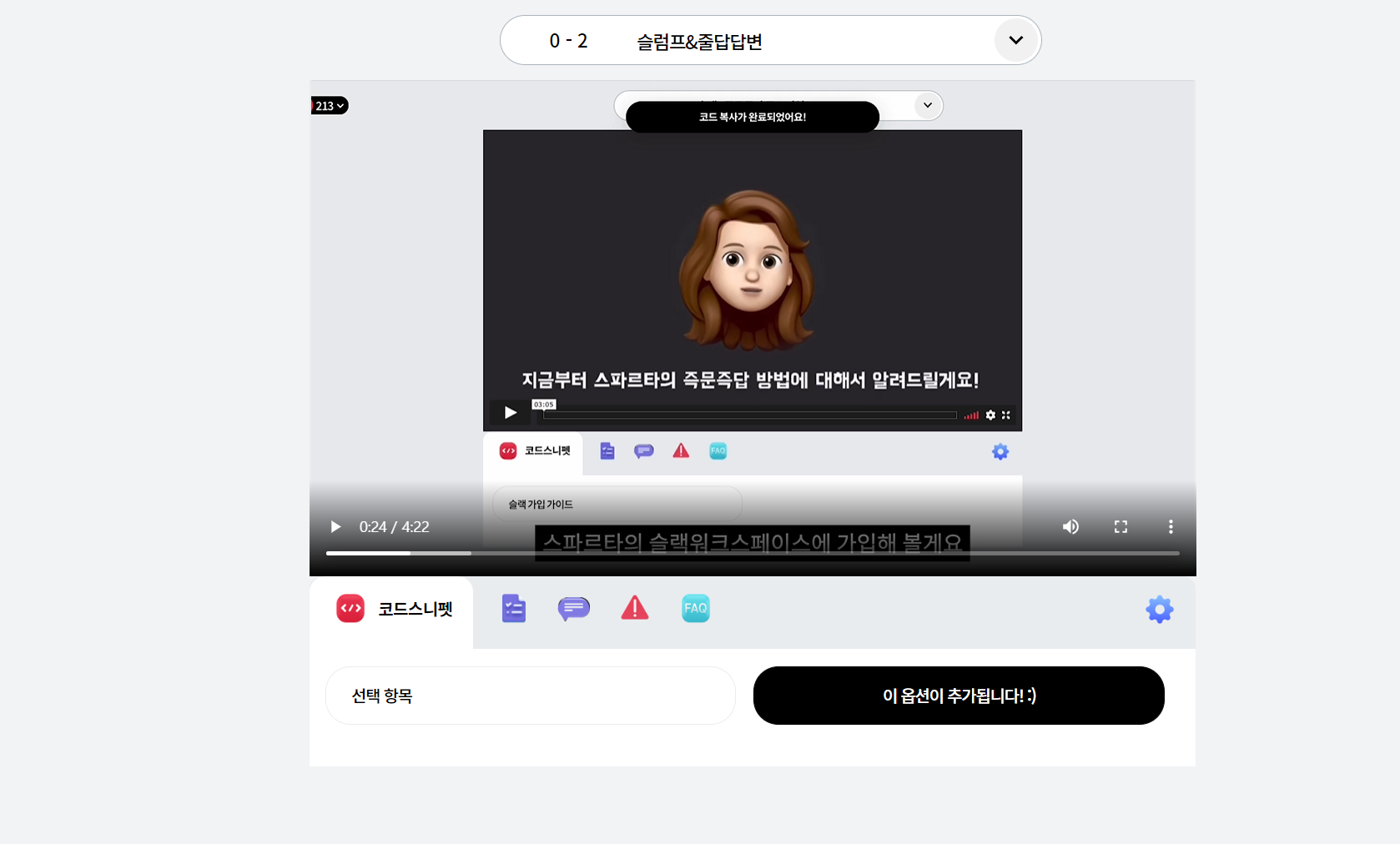
Task: Play the inner embedded video
Action: [x=510, y=413]
